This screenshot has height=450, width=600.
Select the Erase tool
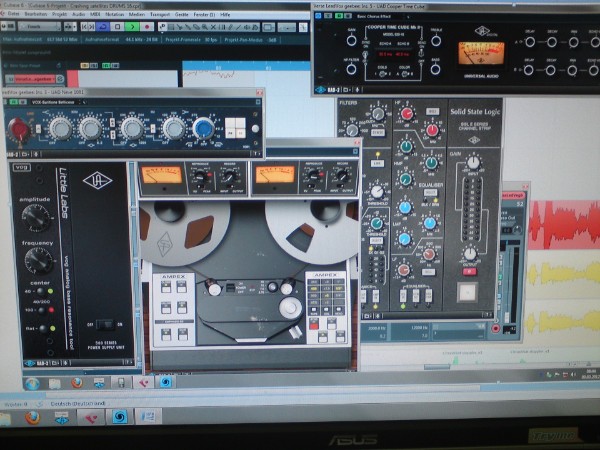pos(196,27)
